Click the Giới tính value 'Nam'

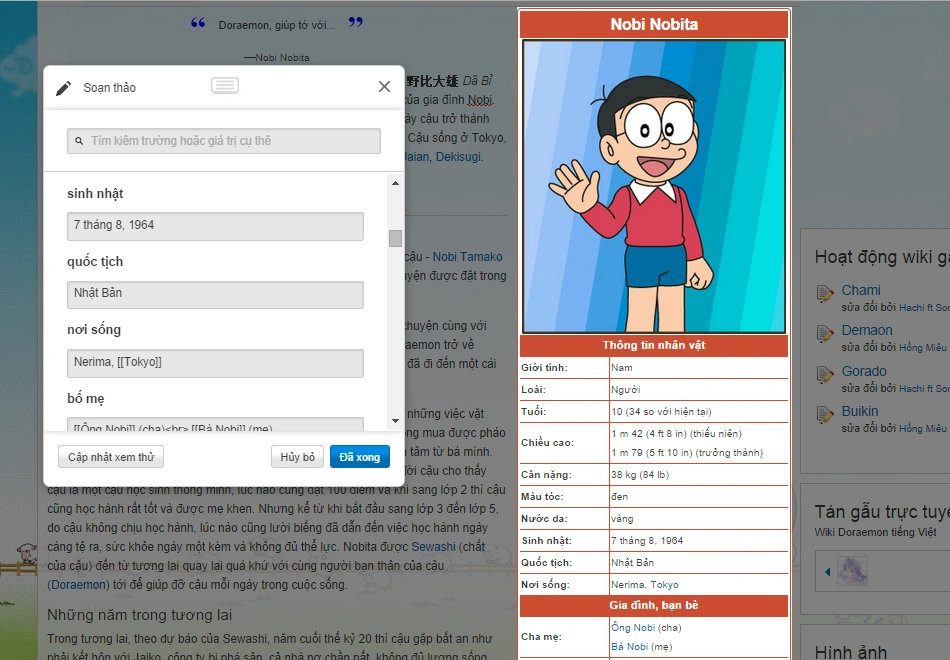[x=622, y=368]
